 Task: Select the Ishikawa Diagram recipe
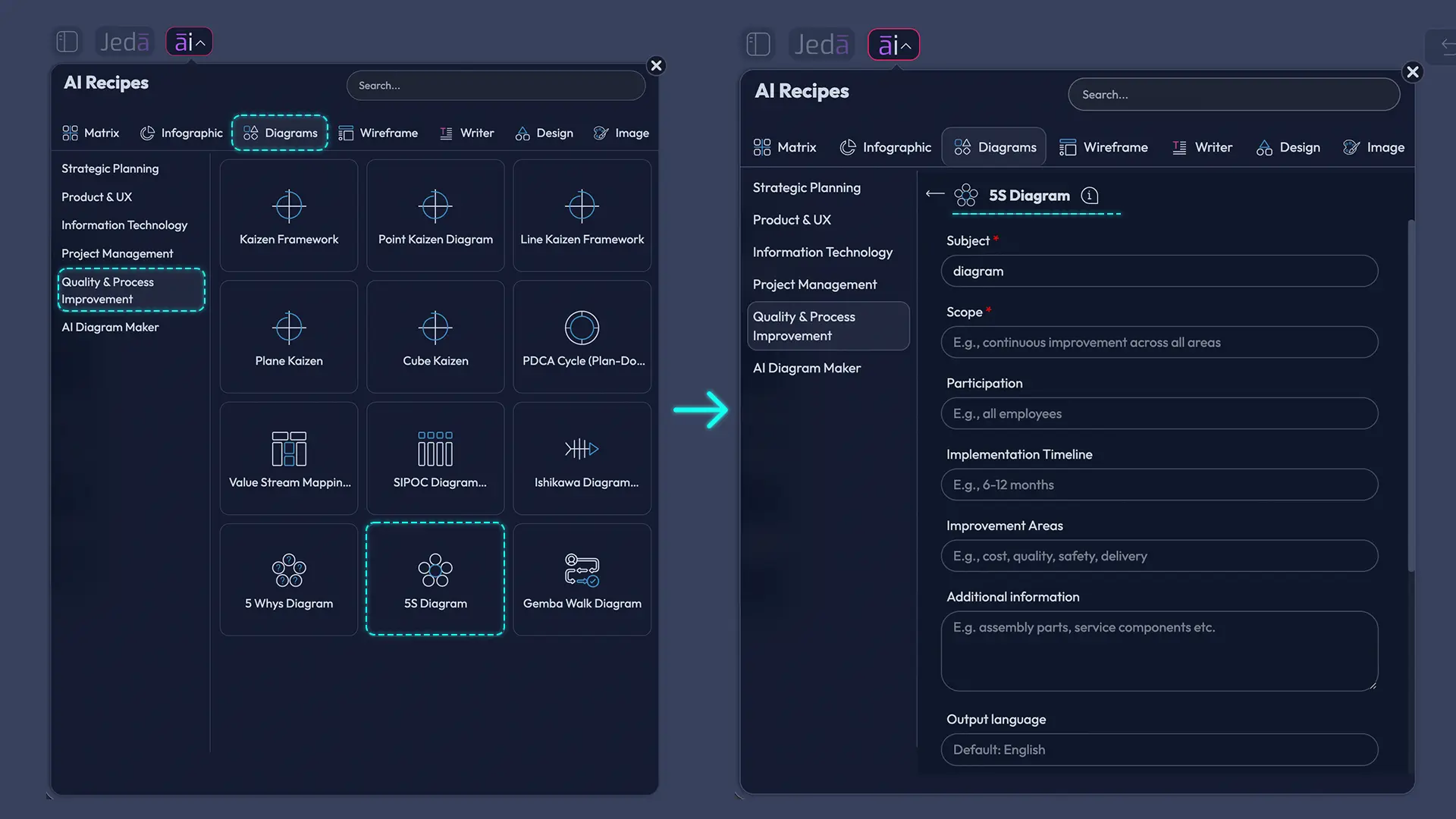[x=582, y=458]
